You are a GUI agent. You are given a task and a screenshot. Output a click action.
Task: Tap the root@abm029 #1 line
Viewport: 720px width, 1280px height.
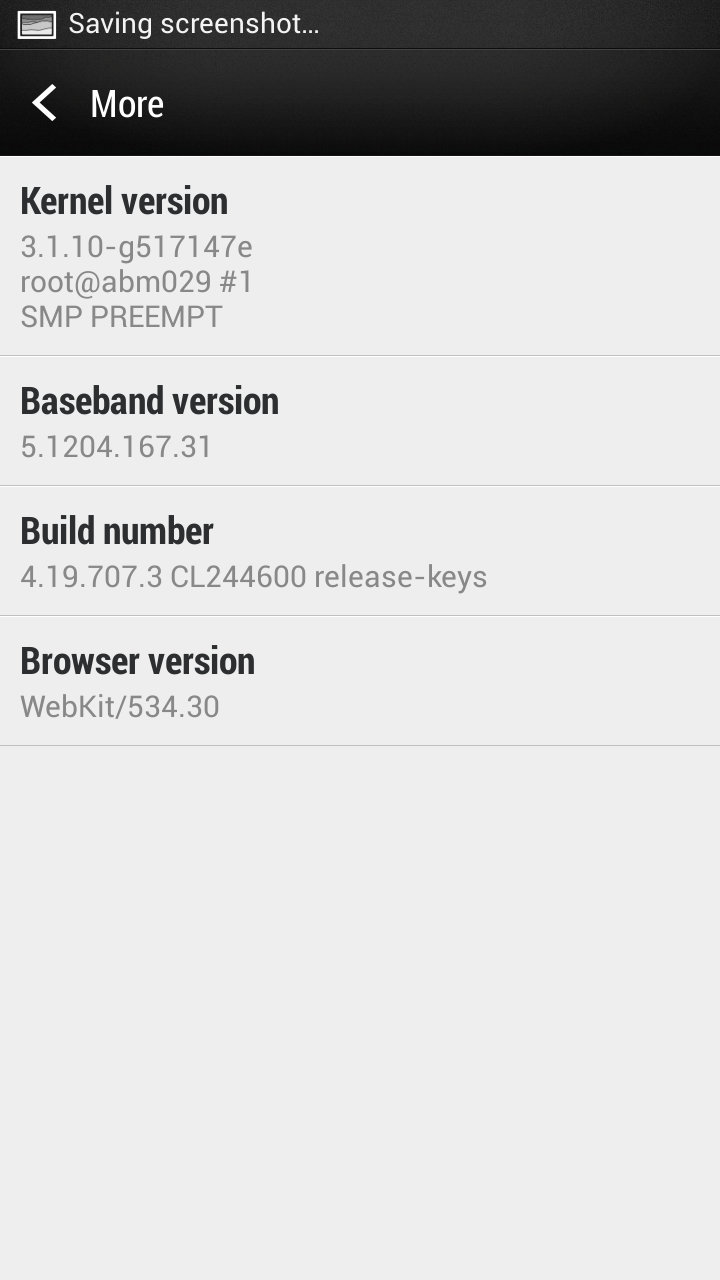(137, 282)
